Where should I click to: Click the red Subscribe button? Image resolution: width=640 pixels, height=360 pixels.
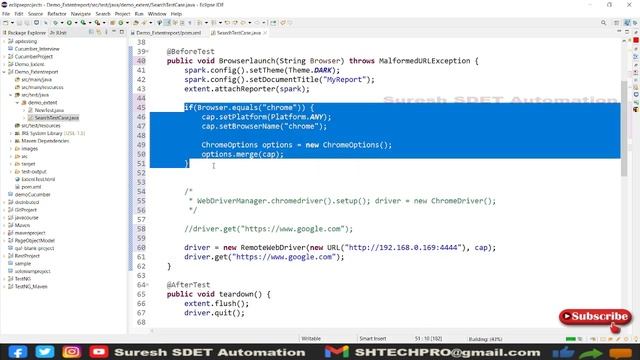point(596,317)
